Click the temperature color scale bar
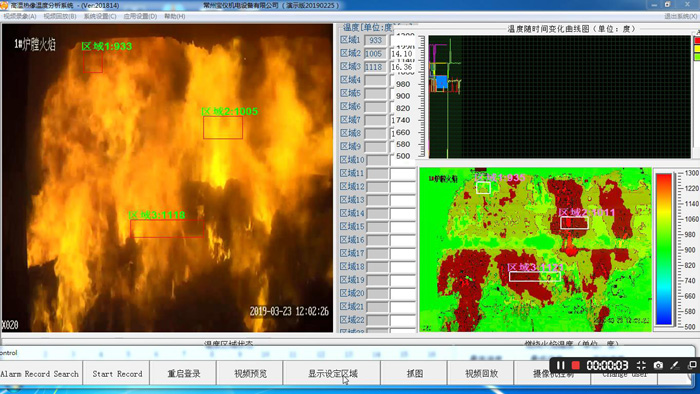Viewport: 700px width, 394px height. pos(664,249)
